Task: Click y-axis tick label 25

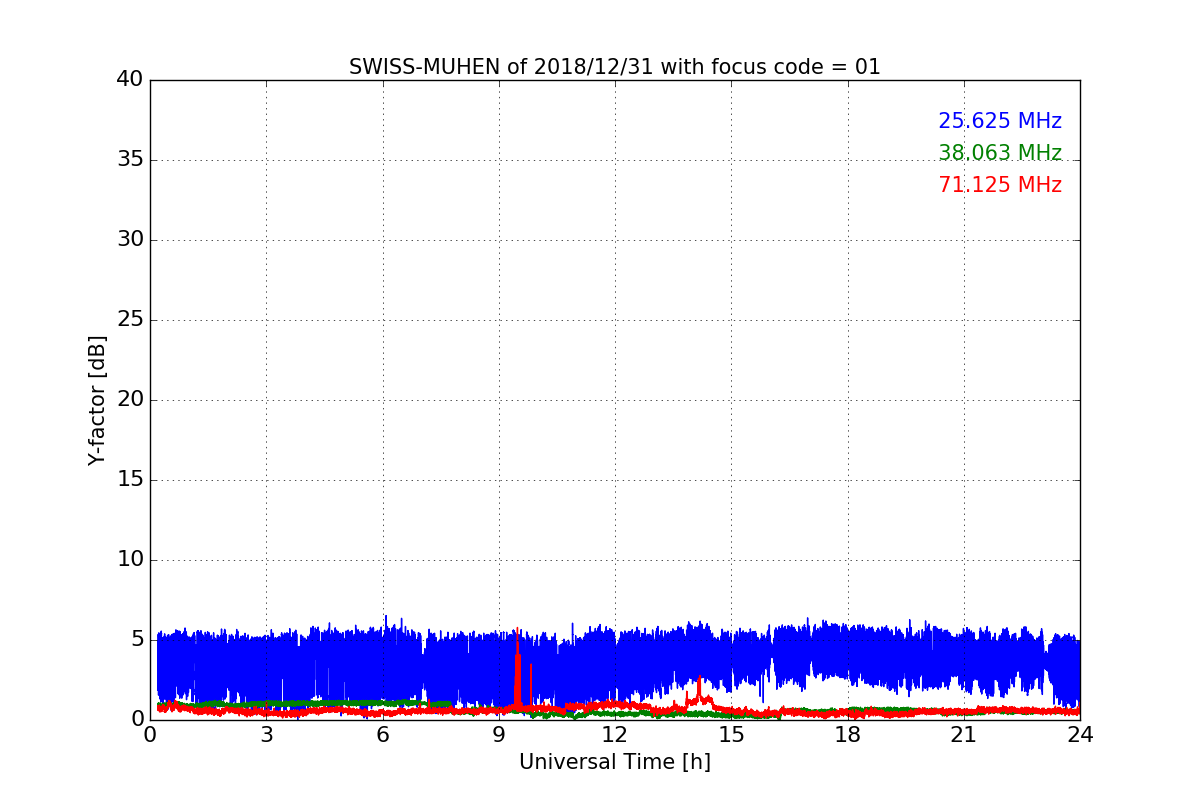Action: click(x=130, y=319)
